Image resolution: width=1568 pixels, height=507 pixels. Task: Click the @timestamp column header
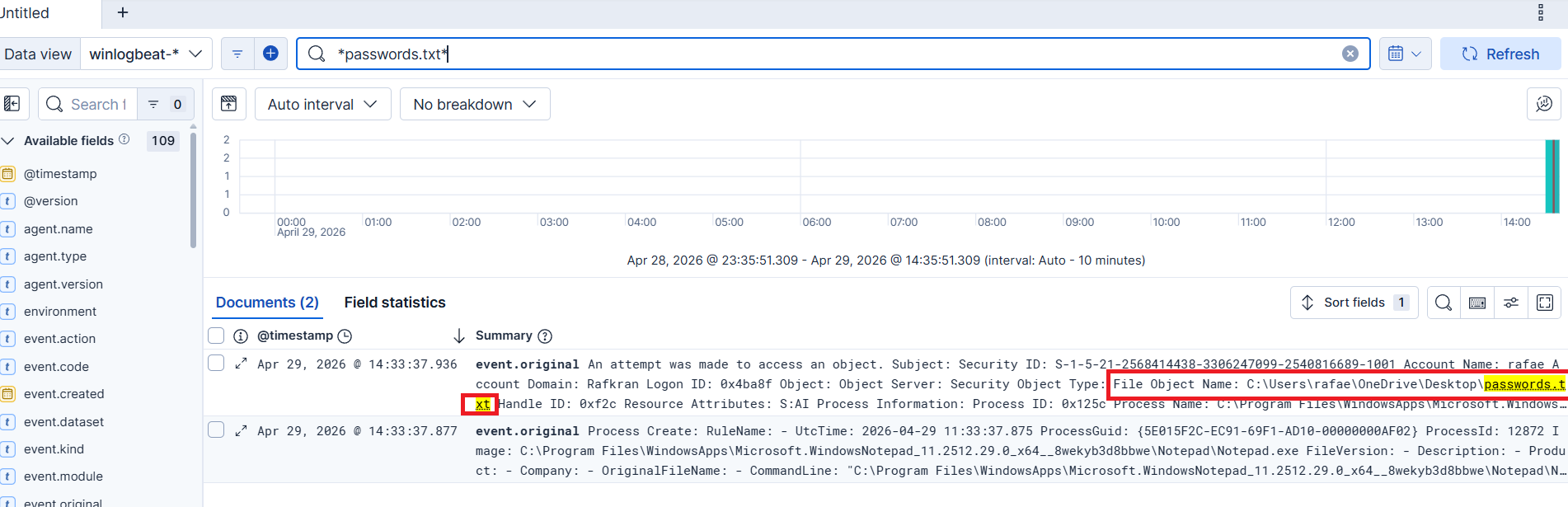295,336
